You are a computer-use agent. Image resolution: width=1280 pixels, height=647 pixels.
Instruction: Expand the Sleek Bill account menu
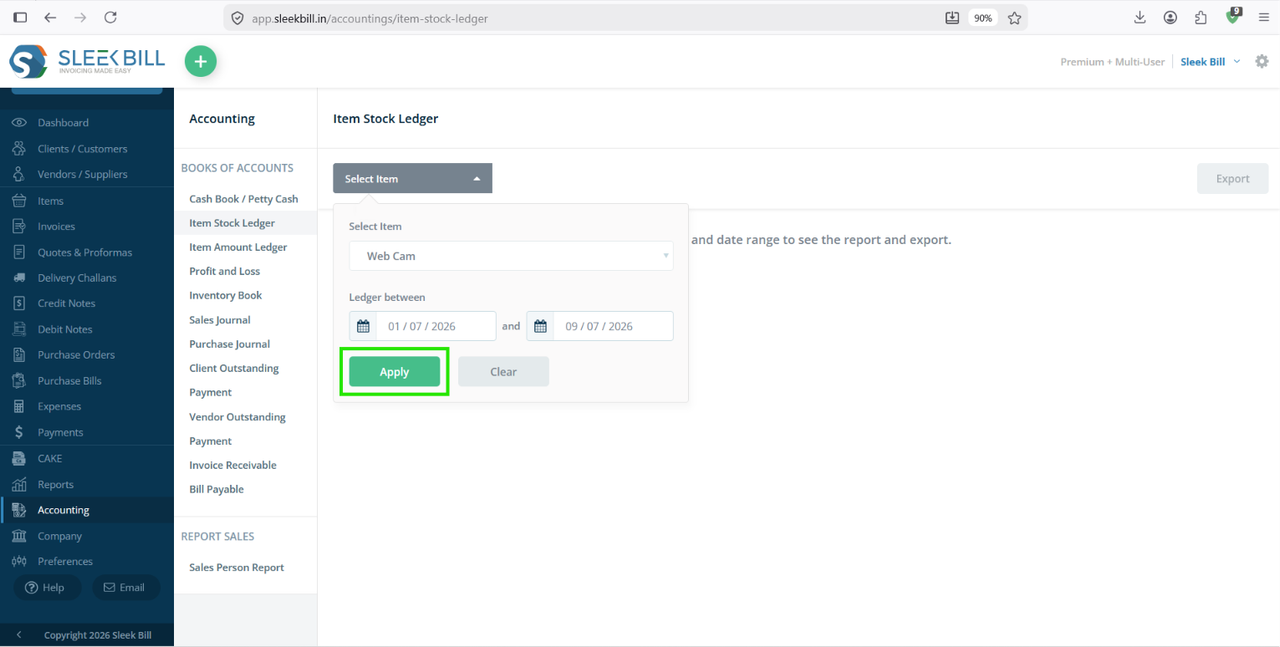[1210, 62]
